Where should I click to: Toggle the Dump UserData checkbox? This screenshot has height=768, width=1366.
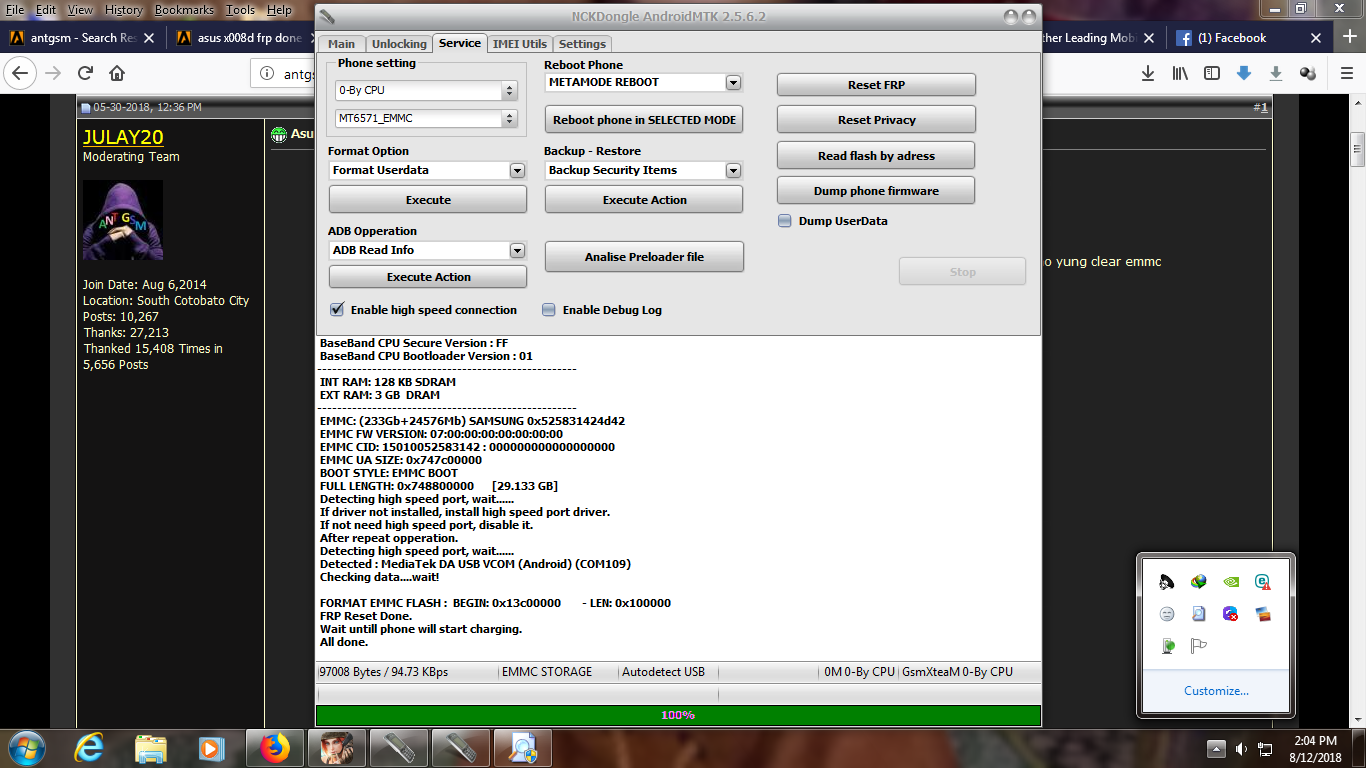(785, 221)
